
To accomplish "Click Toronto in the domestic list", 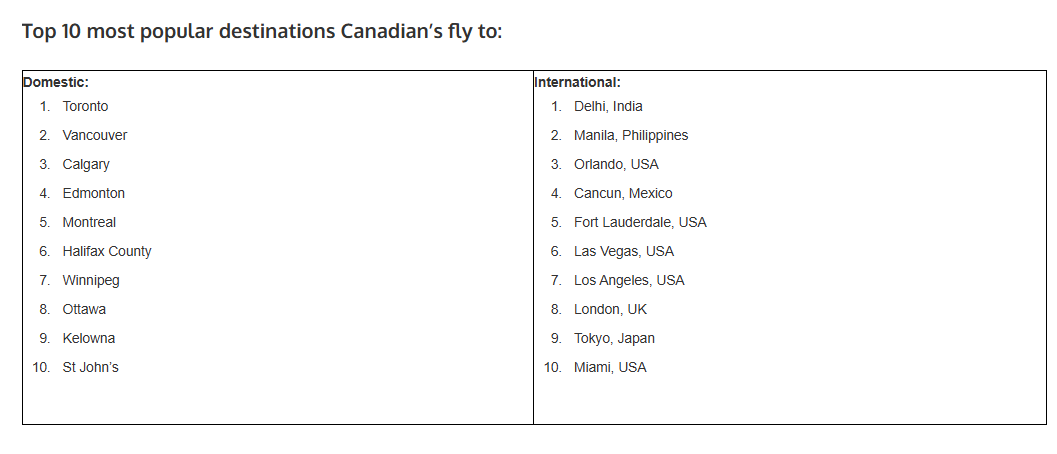I will (85, 106).
